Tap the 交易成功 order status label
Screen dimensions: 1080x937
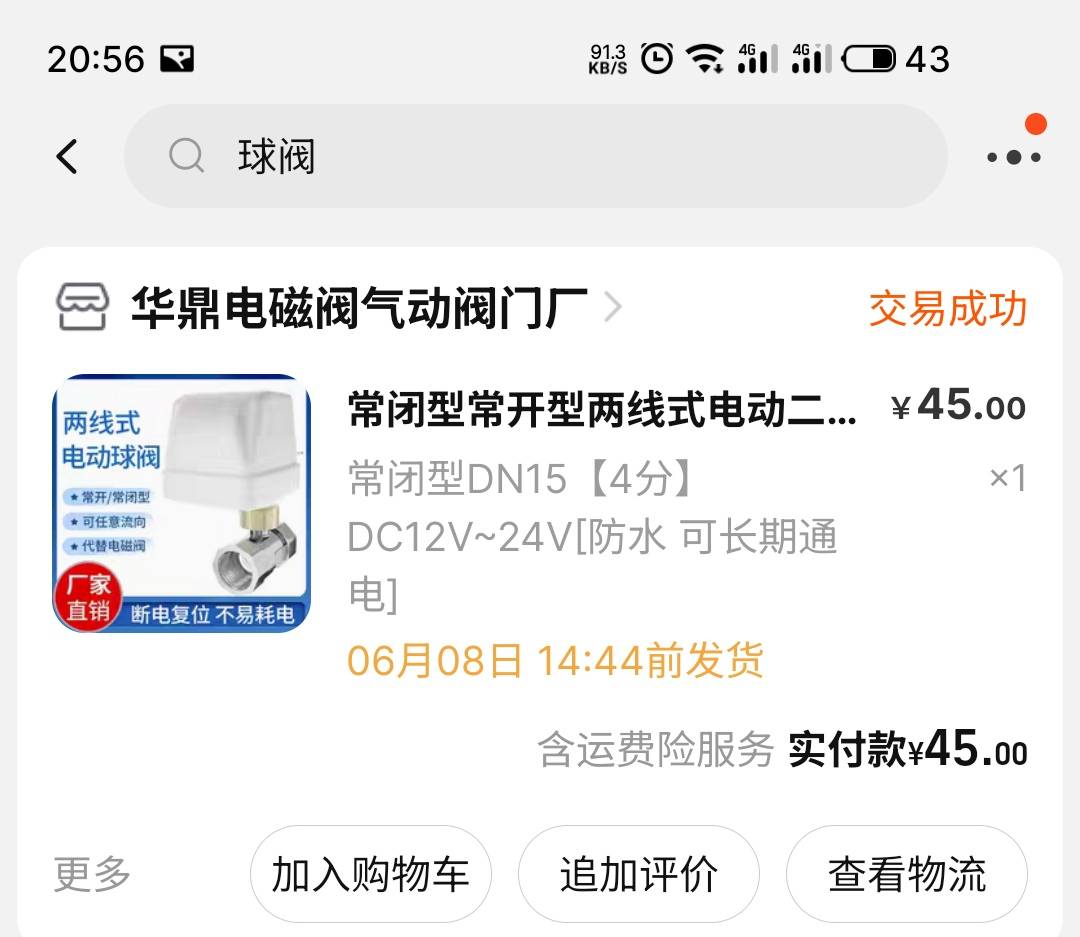click(x=948, y=308)
